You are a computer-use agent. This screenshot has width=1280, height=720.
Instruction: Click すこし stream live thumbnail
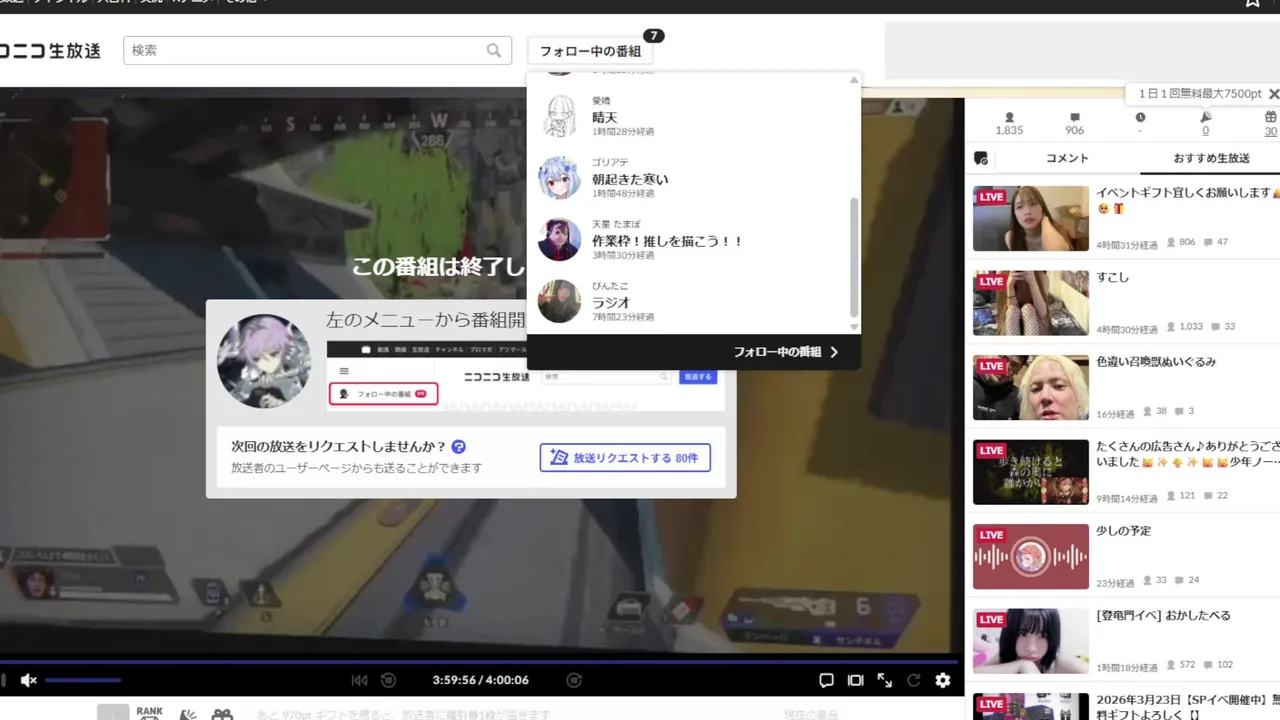click(1031, 303)
